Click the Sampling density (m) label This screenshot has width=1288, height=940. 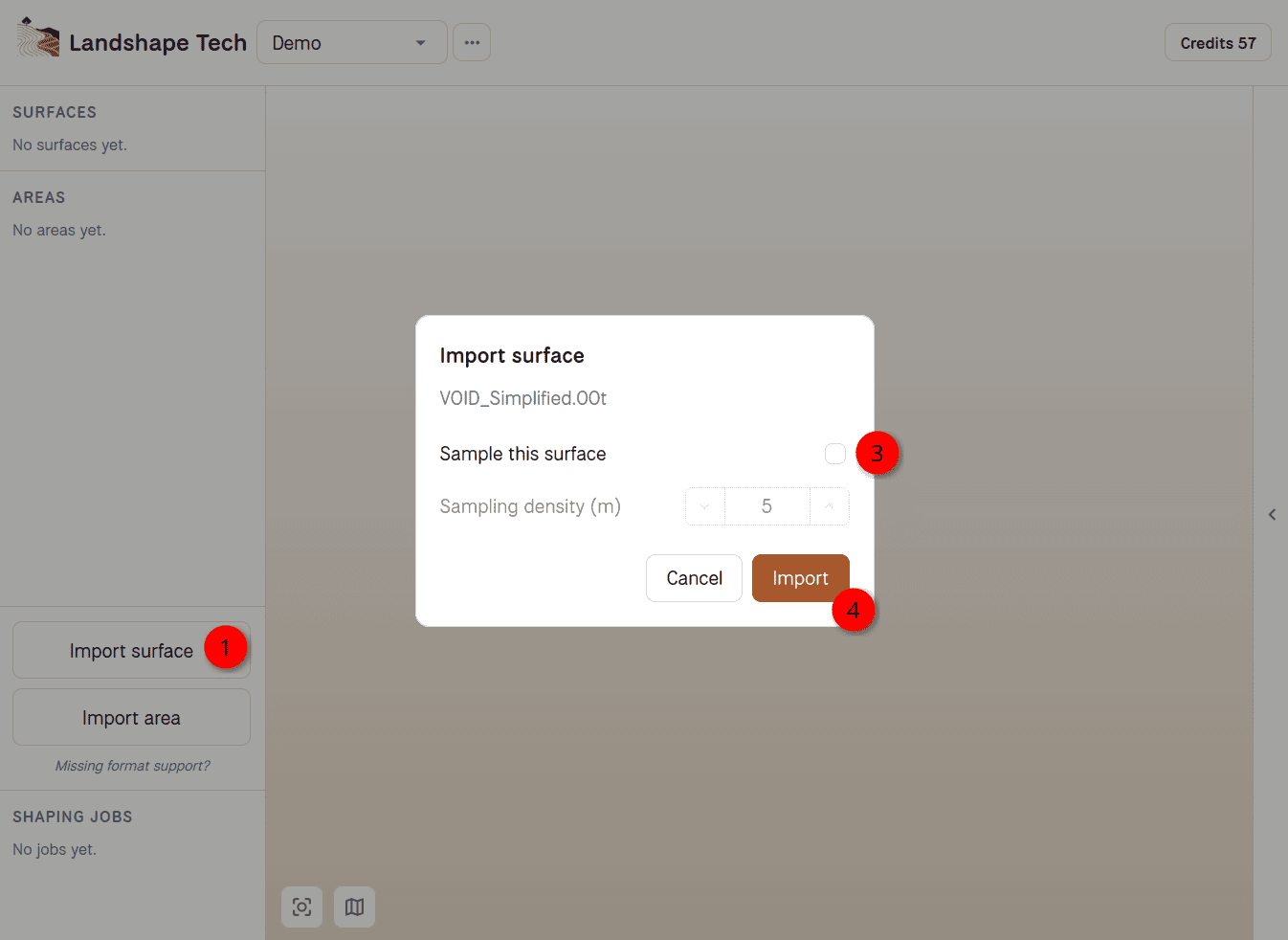[x=530, y=506]
